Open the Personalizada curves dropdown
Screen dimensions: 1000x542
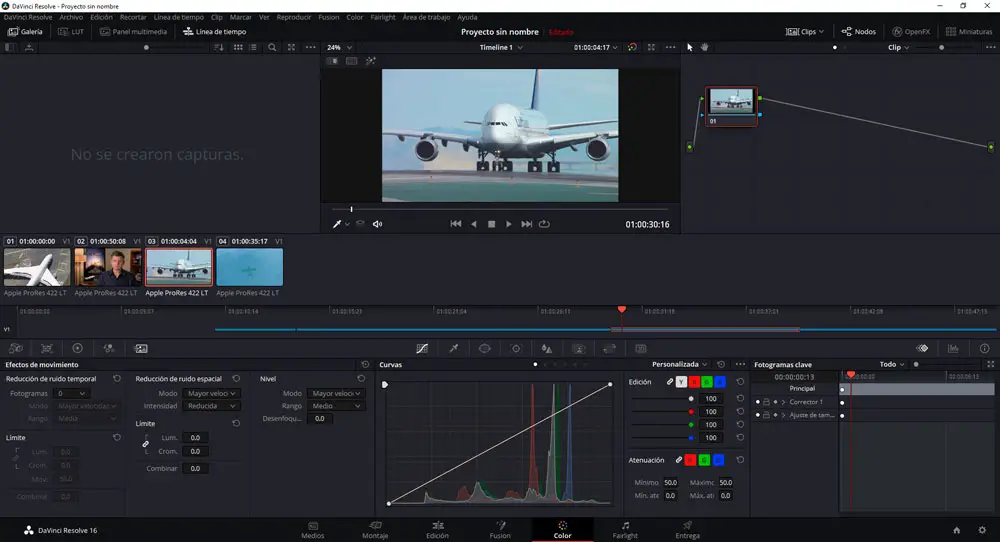(x=679, y=365)
